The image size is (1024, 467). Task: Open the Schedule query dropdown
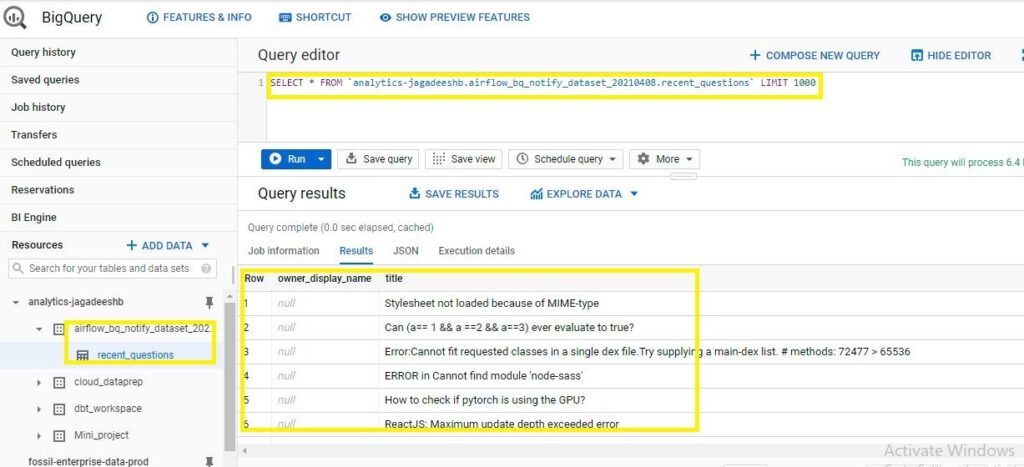[x=566, y=159]
